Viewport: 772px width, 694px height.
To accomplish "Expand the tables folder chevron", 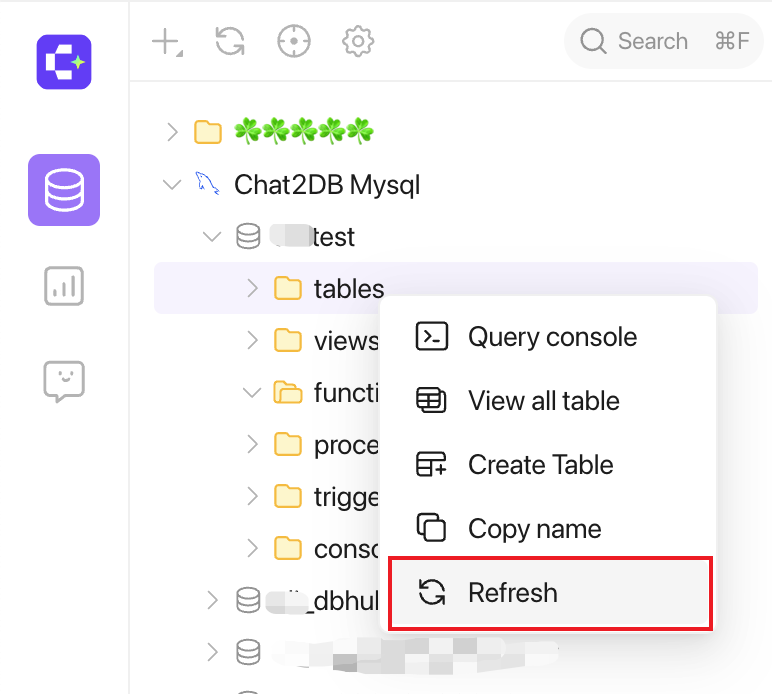I will [253, 288].
